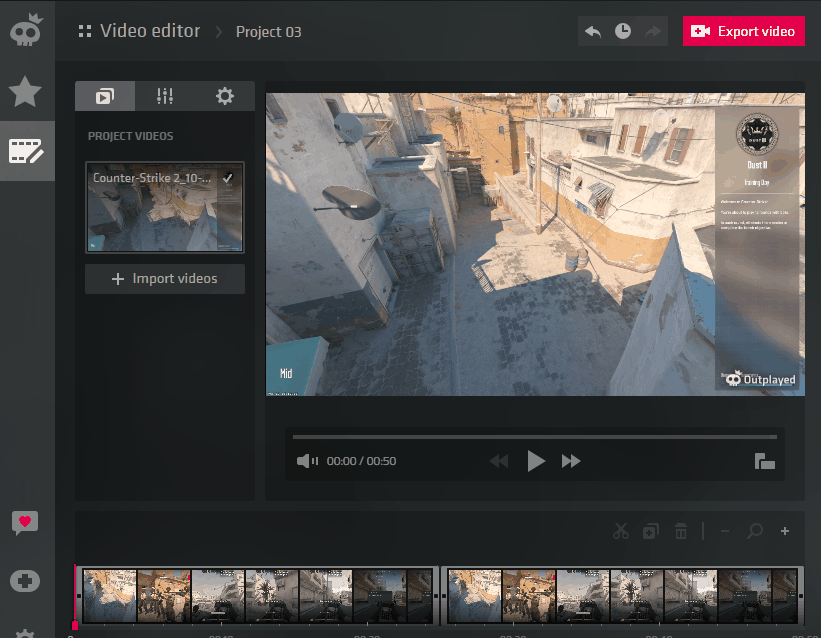Select the first timeline clip
Screen dimensions: 821x638
tap(257, 596)
